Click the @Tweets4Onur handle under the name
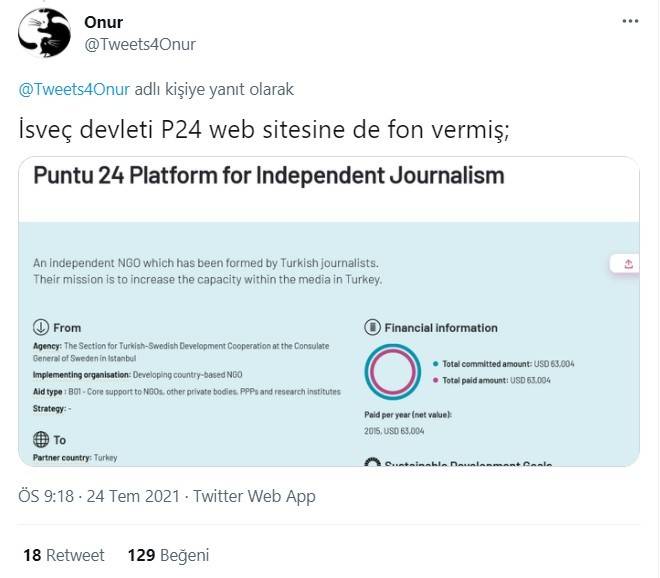Image resolution: width=660 pixels, height=578 pixels. click(140, 44)
